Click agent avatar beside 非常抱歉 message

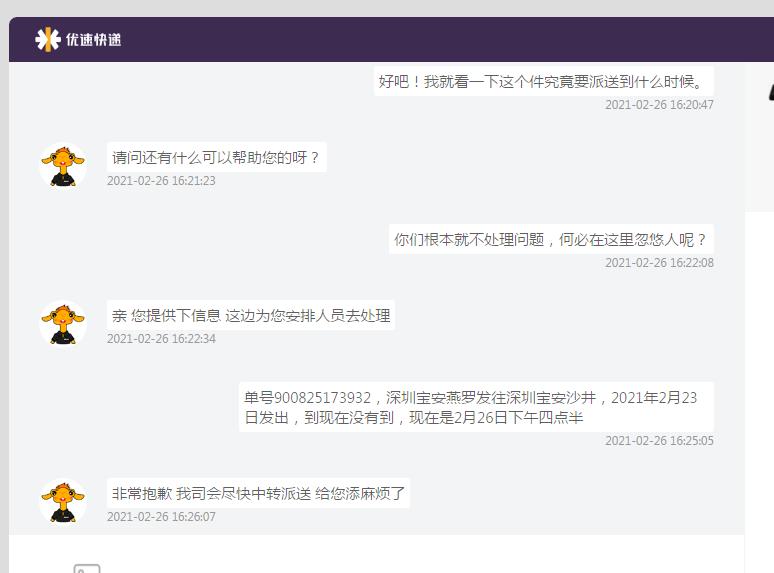click(x=63, y=502)
